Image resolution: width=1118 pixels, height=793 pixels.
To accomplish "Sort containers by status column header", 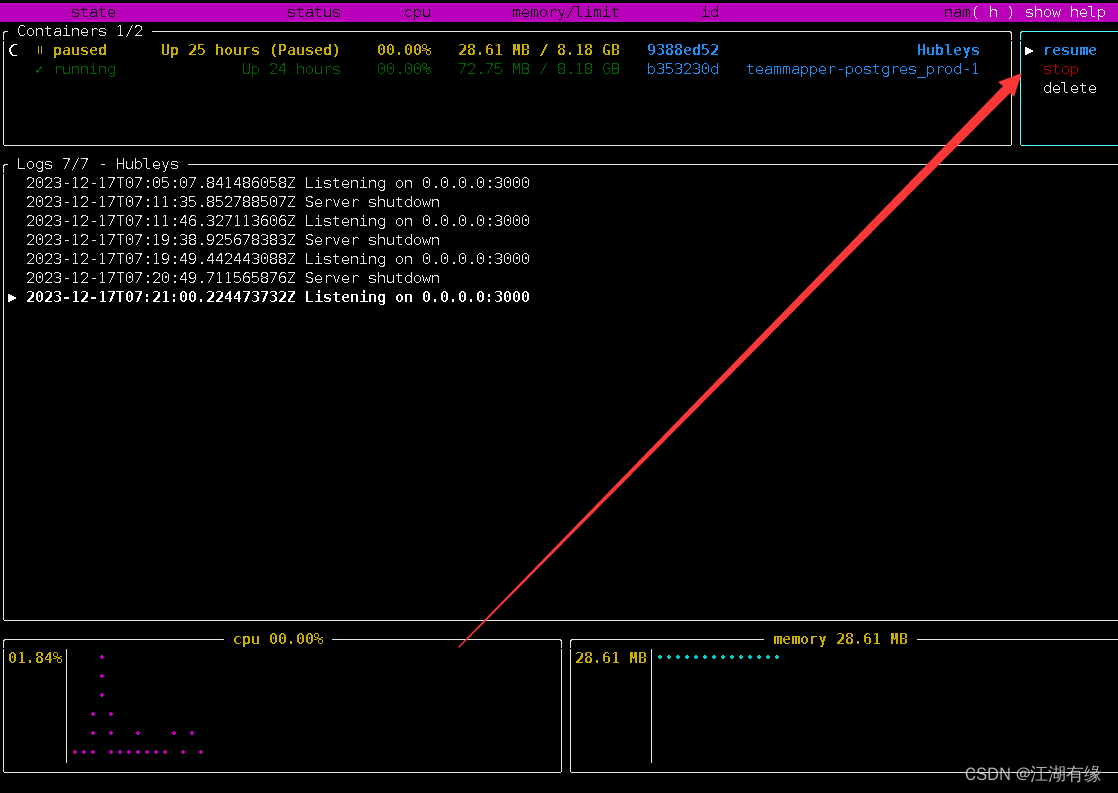I will [314, 12].
